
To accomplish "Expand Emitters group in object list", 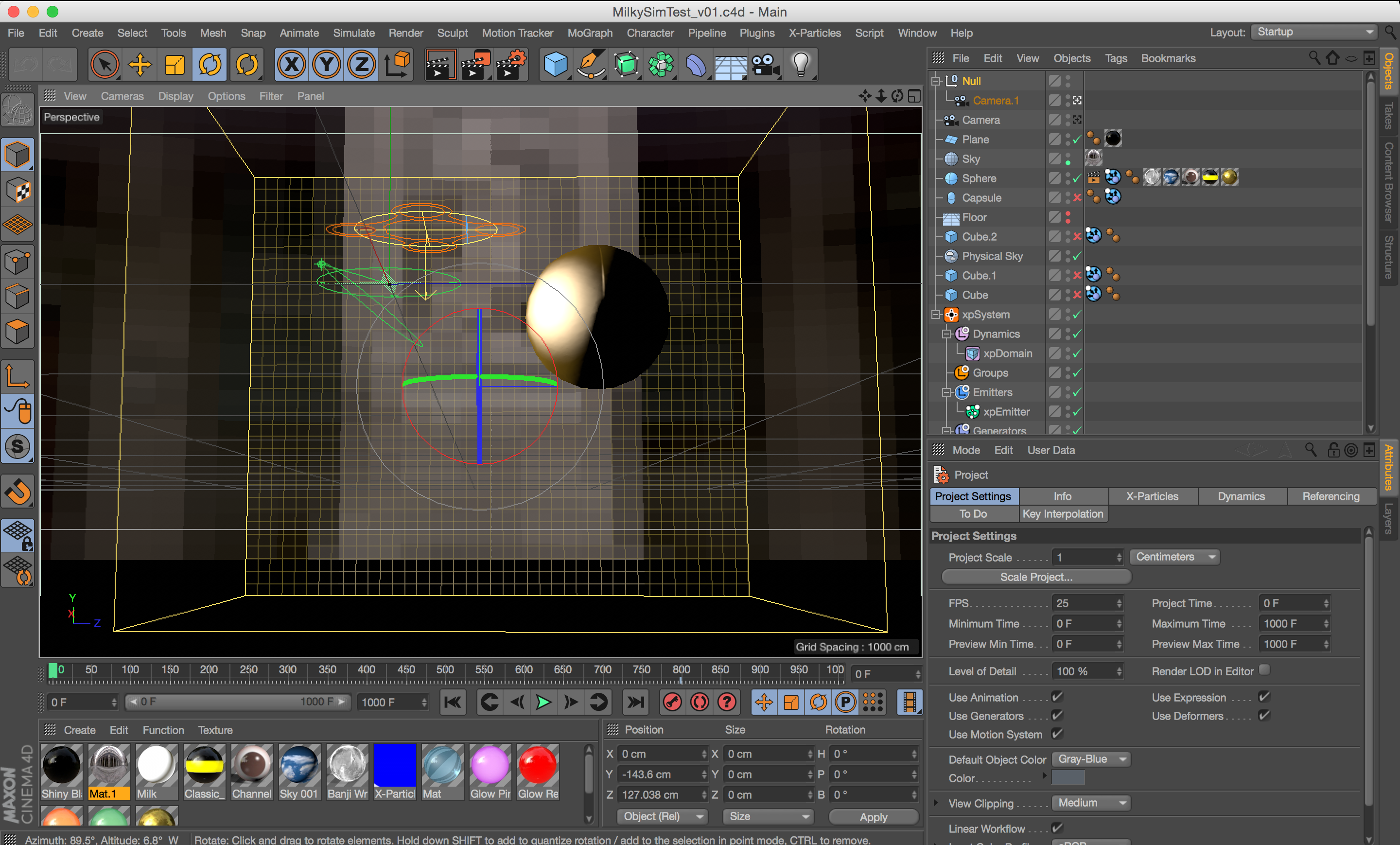I will coord(945,391).
